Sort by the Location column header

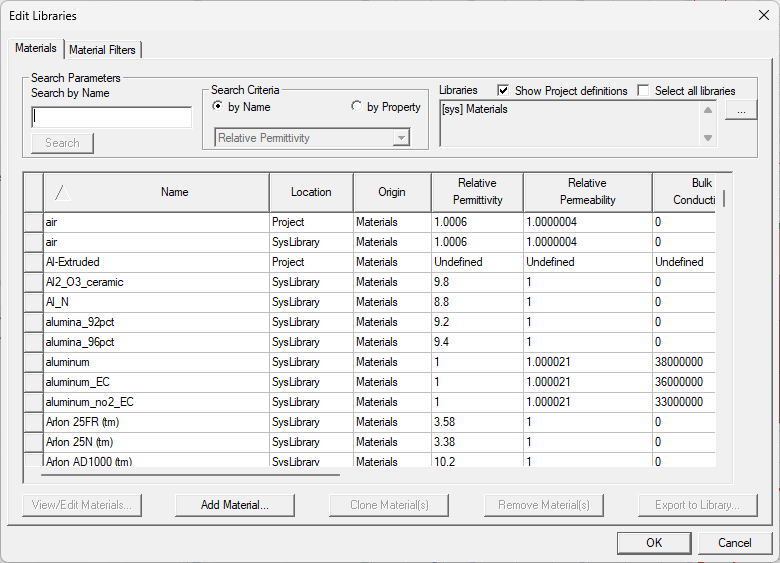[311, 192]
